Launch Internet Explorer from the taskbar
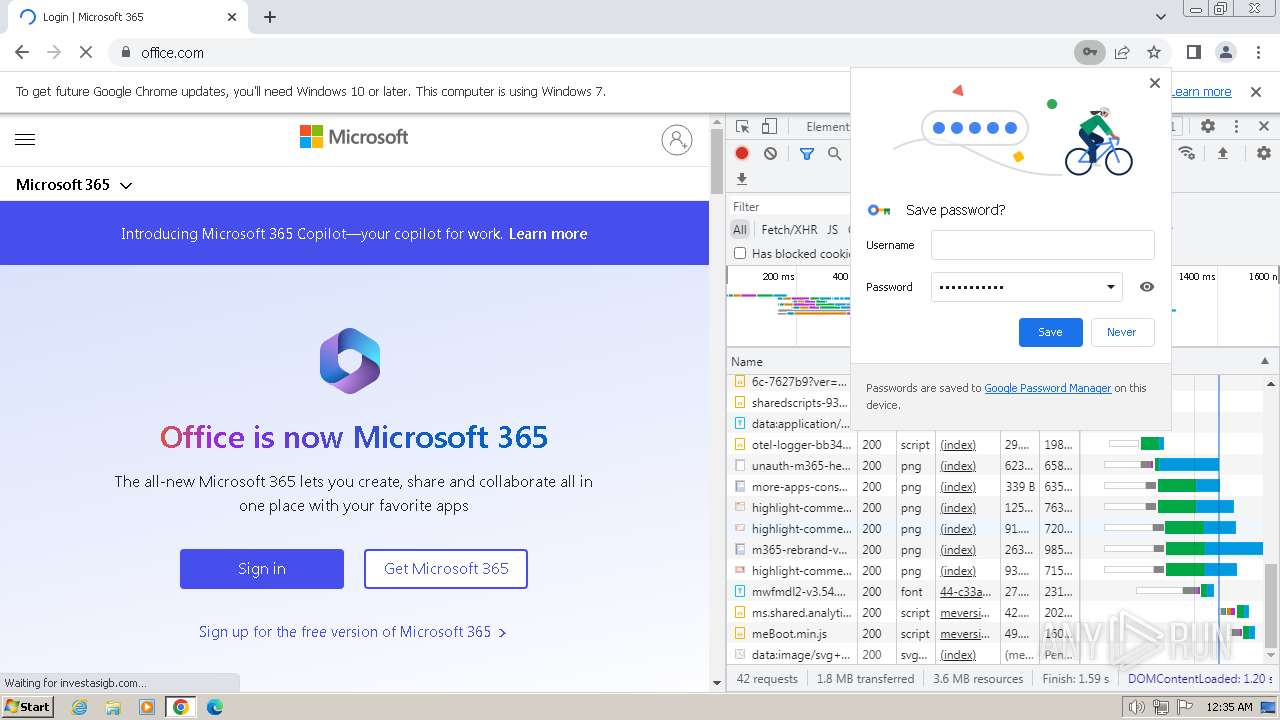The width and height of the screenshot is (1280, 720). pyautogui.click(x=80, y=707)
